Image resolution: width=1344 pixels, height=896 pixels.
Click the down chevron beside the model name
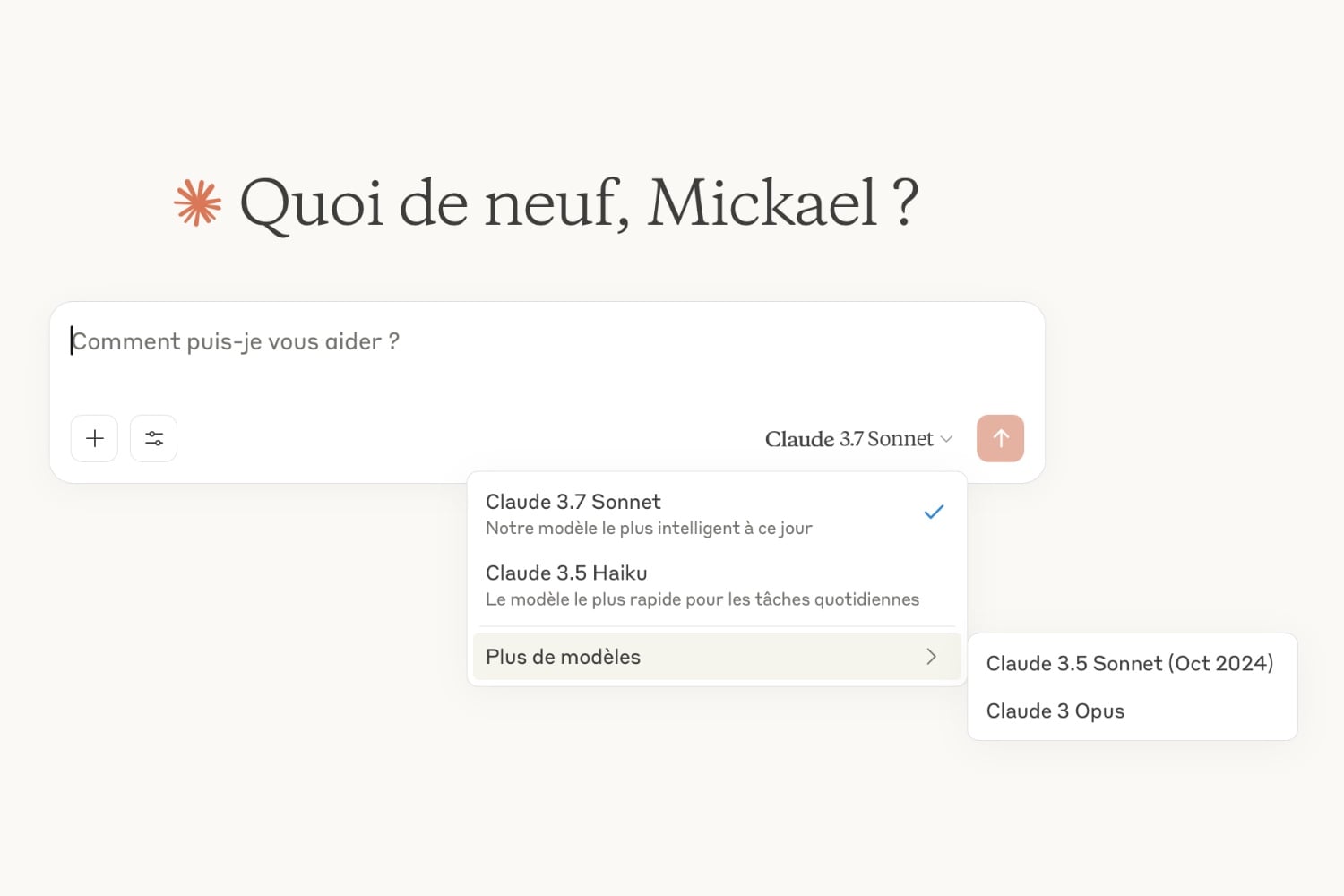point(946,439)
